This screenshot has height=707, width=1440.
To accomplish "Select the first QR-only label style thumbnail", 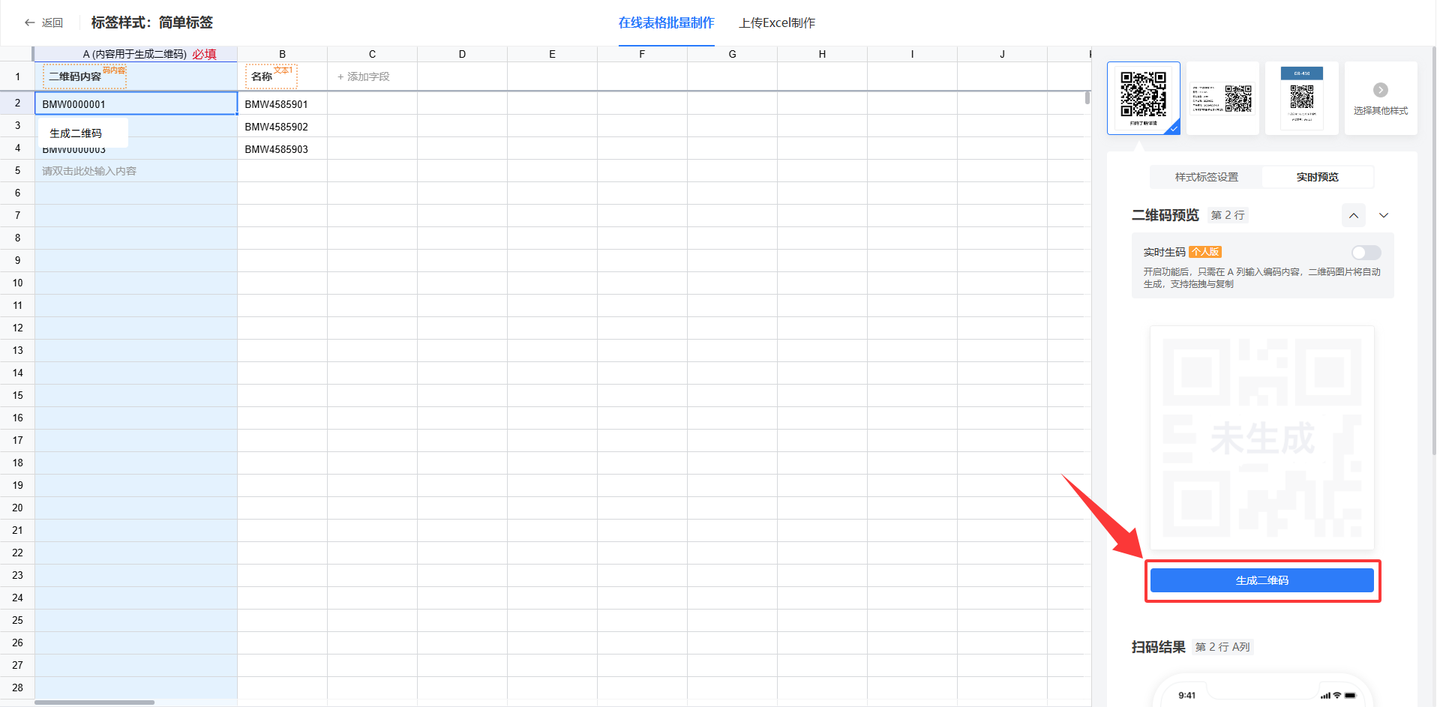I will (1143, 97).
